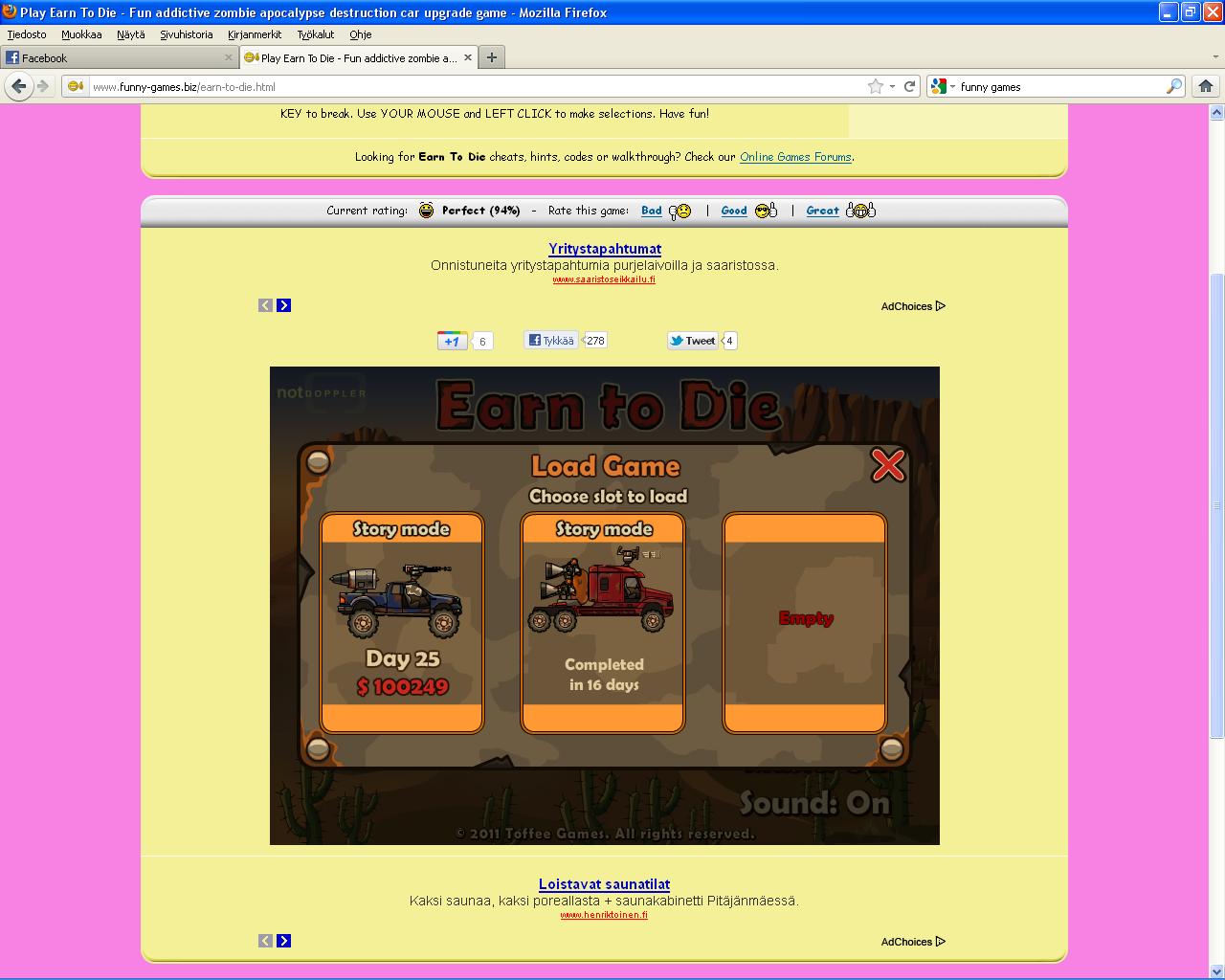Rate this game Good
Image resolution: width=1225 pixels, height=980 pixels.
coord(734,211)
